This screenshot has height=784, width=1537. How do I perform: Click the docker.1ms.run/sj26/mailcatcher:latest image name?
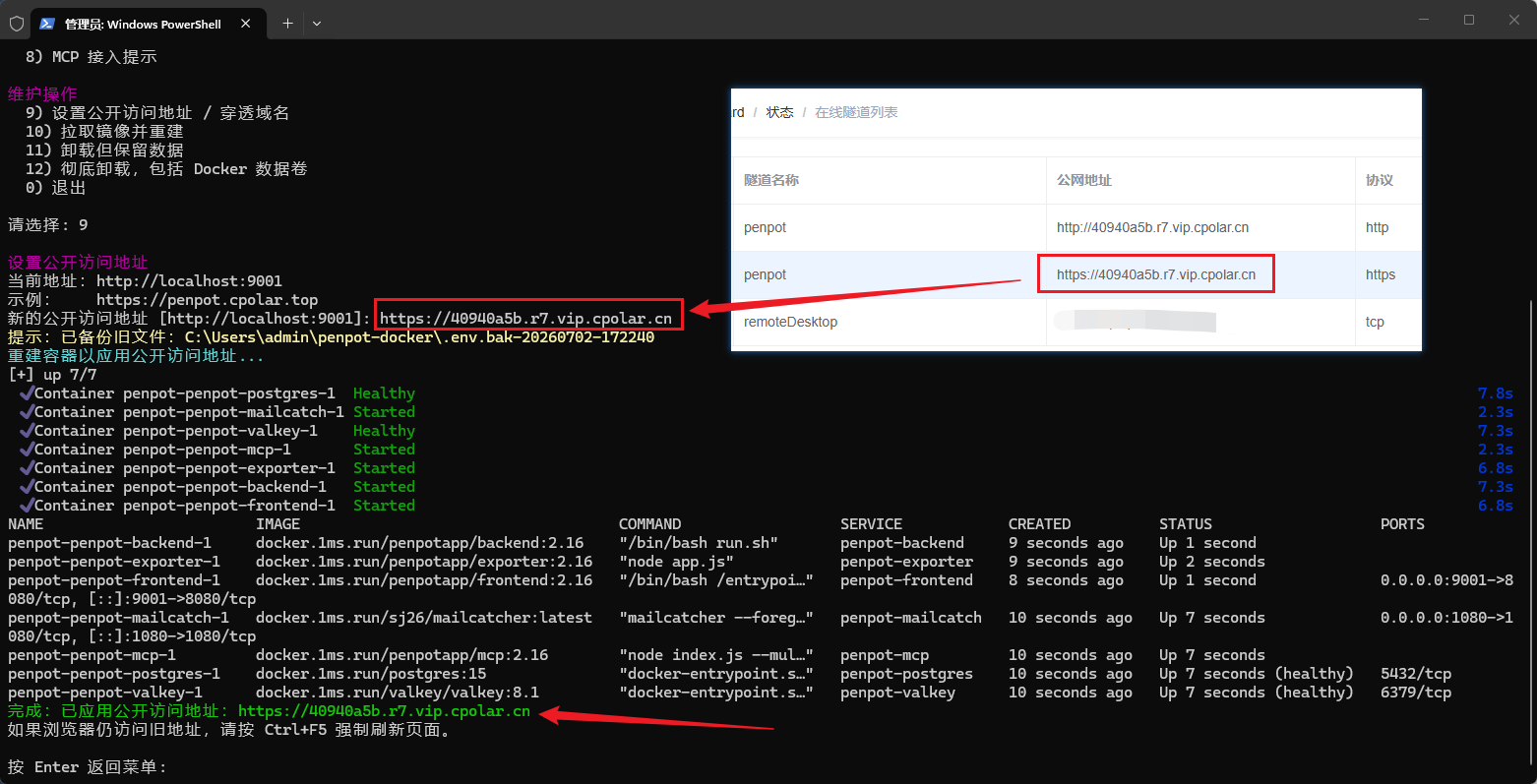(424, 618)
